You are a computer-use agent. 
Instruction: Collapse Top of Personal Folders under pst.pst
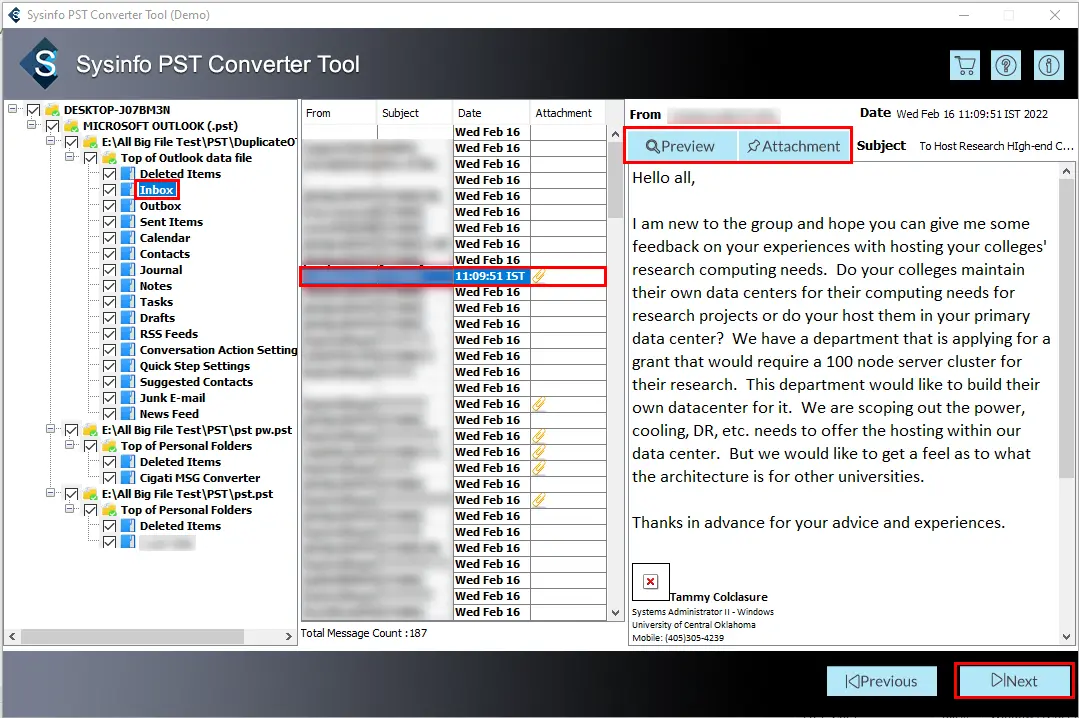[70, 509]
